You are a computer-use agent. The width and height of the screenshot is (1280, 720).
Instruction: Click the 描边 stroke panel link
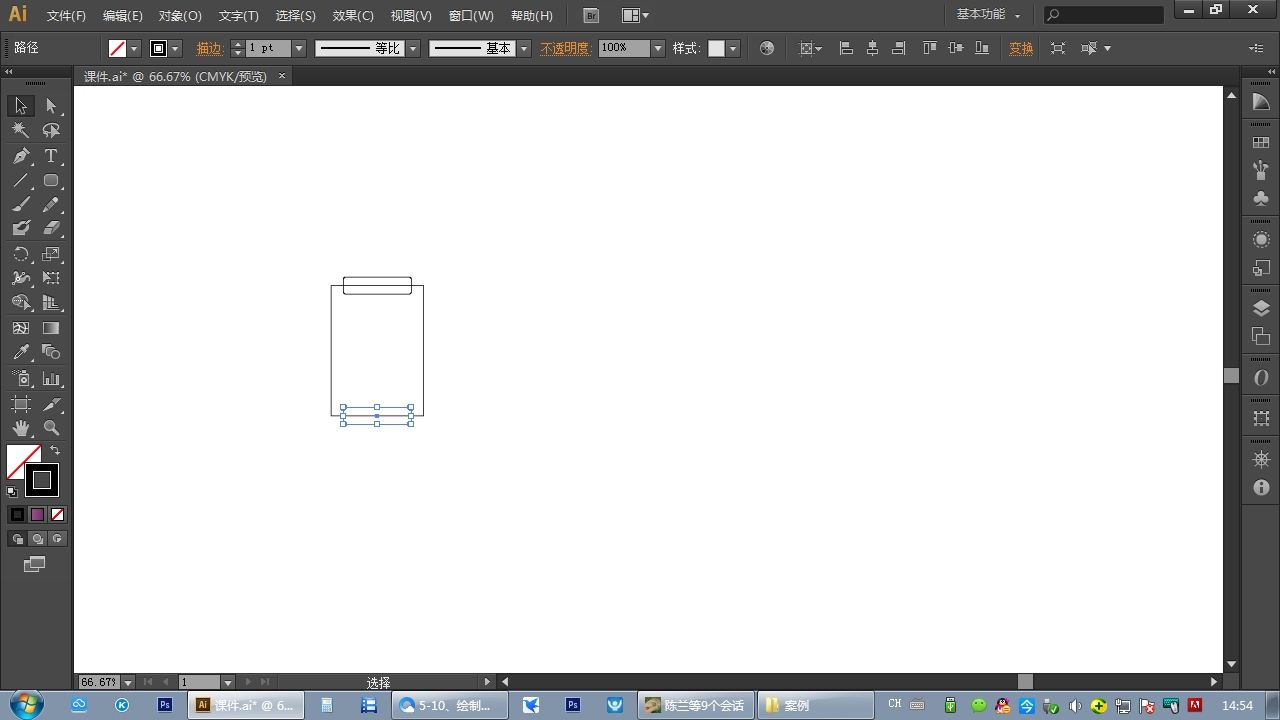(210, 48)
